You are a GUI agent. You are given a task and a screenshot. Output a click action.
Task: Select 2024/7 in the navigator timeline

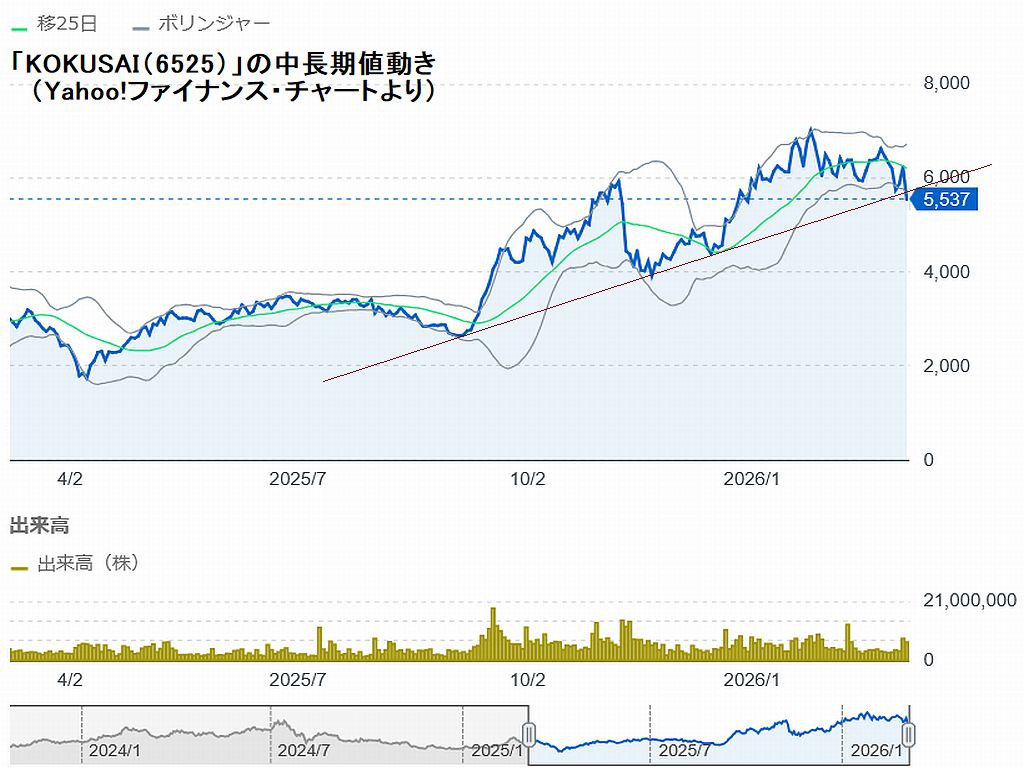[x=301, y=750]
